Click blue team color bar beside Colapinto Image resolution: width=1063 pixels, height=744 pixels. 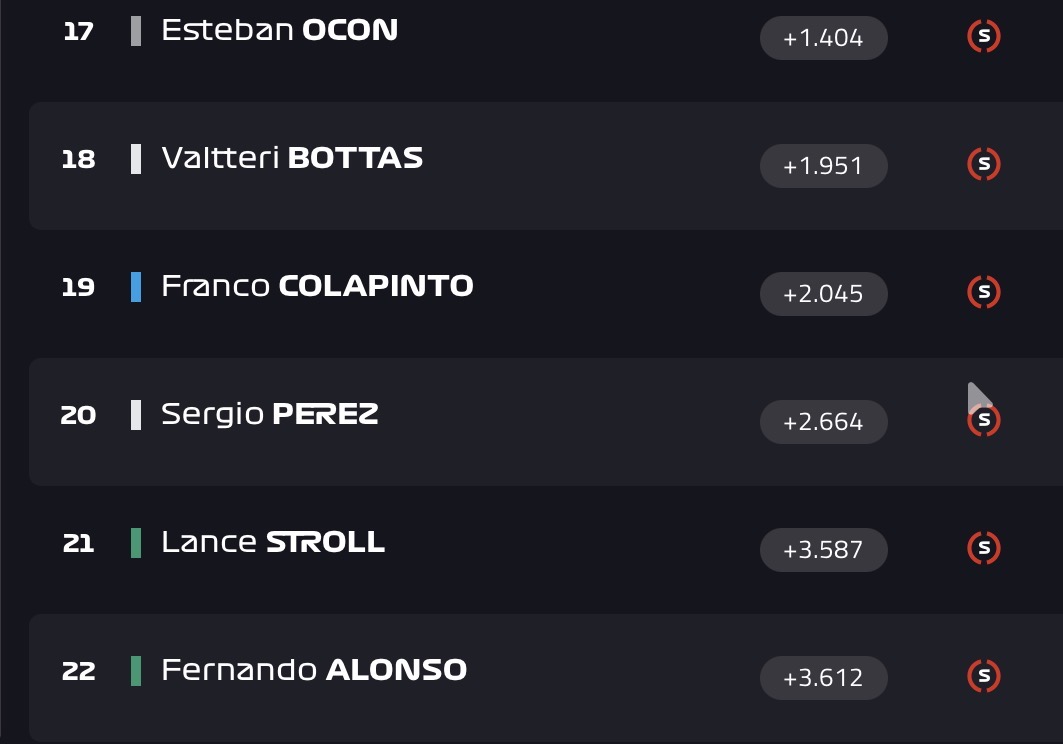click(x=136, y=287)
